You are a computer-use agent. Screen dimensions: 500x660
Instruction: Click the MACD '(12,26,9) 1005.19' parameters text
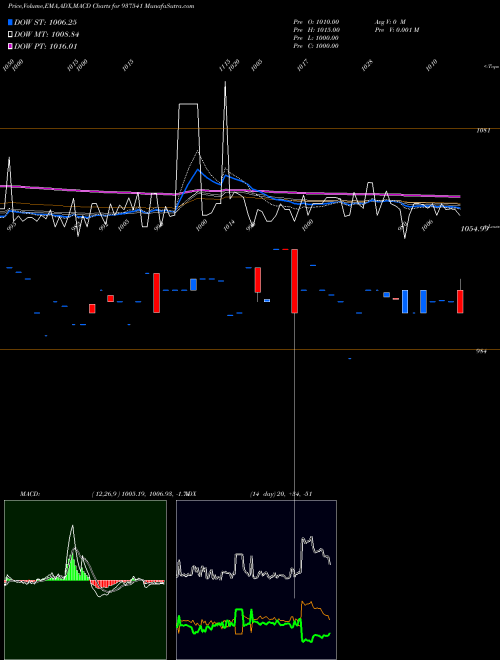click(x=117, y=494)
